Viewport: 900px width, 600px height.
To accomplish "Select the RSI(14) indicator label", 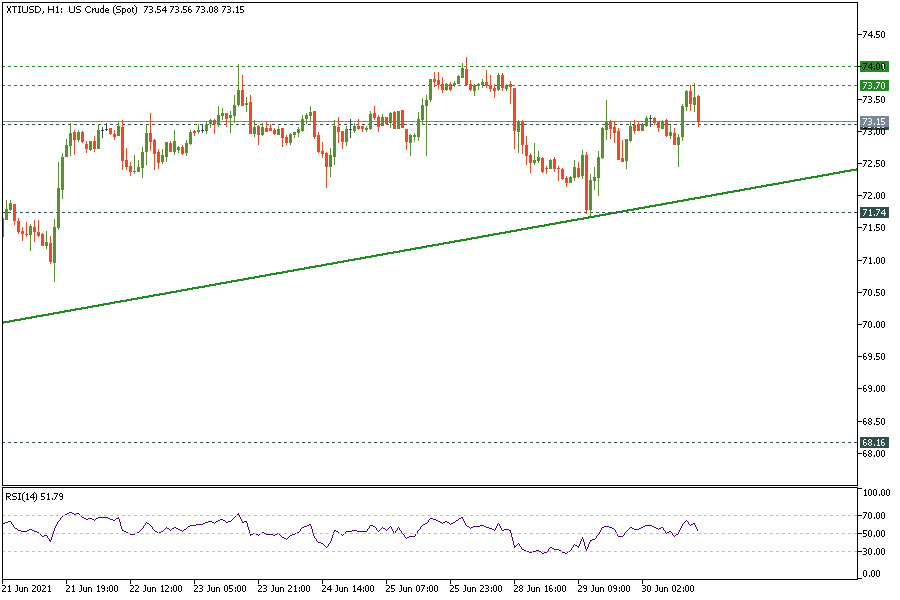I will 34,496.
